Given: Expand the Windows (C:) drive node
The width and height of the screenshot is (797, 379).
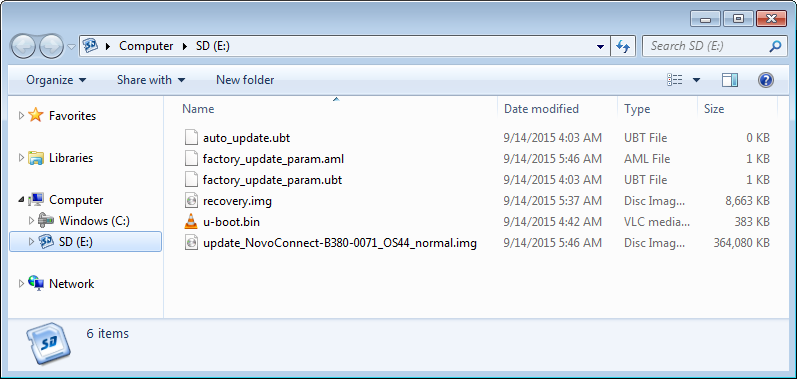Looking at the screenshot, I should (x=32, y=221).
